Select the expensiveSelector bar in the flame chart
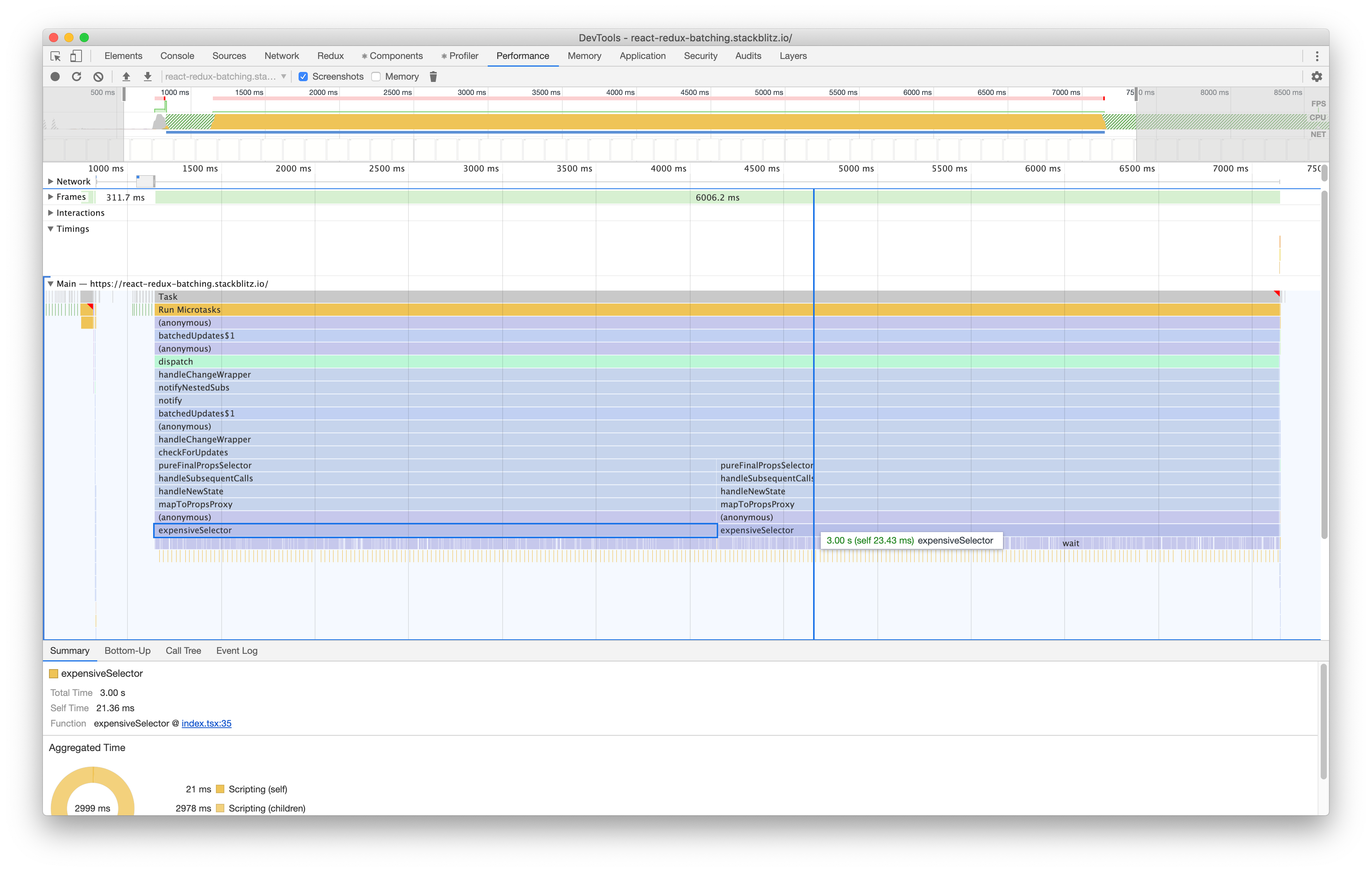 [x=399, y=530]
